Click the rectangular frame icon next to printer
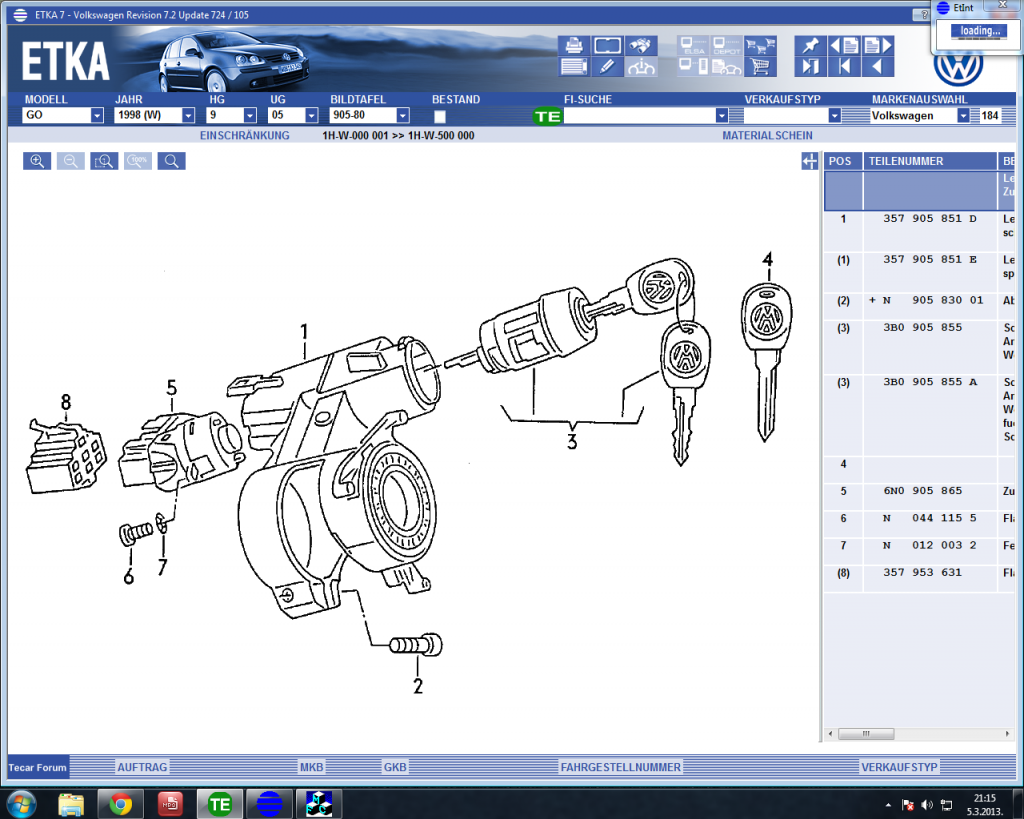 (607, 45)
